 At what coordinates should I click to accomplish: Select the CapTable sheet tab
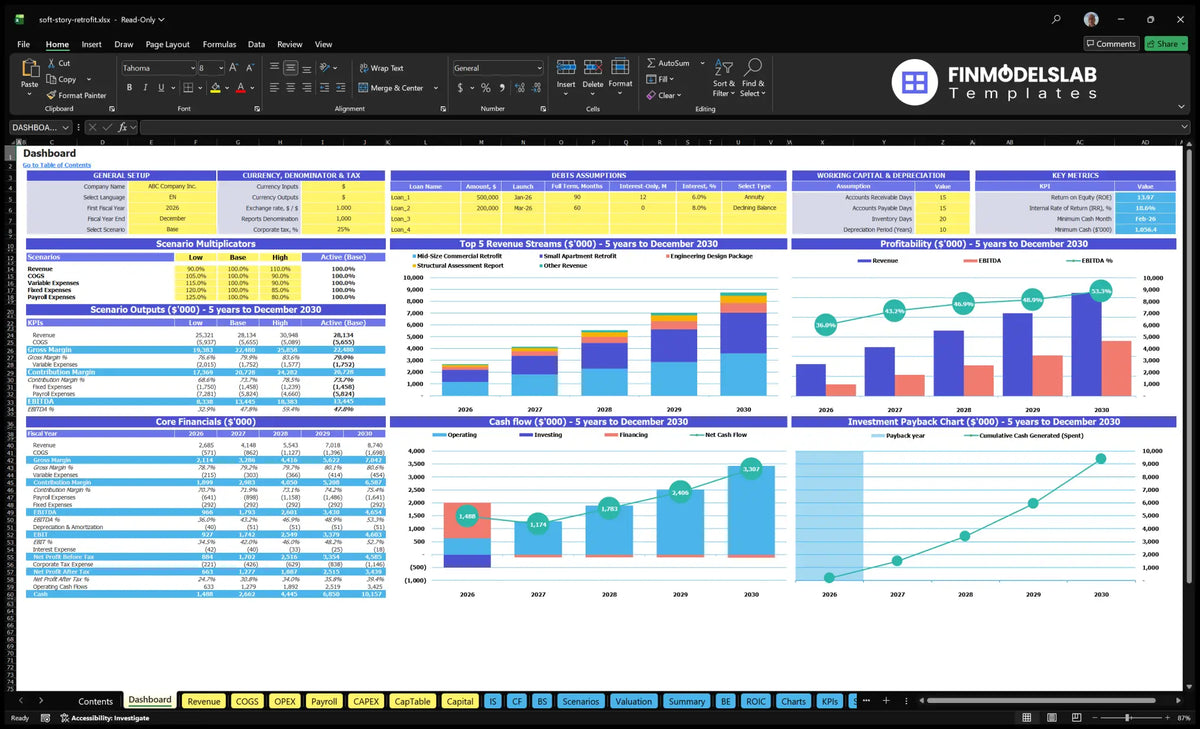point(412,701)
